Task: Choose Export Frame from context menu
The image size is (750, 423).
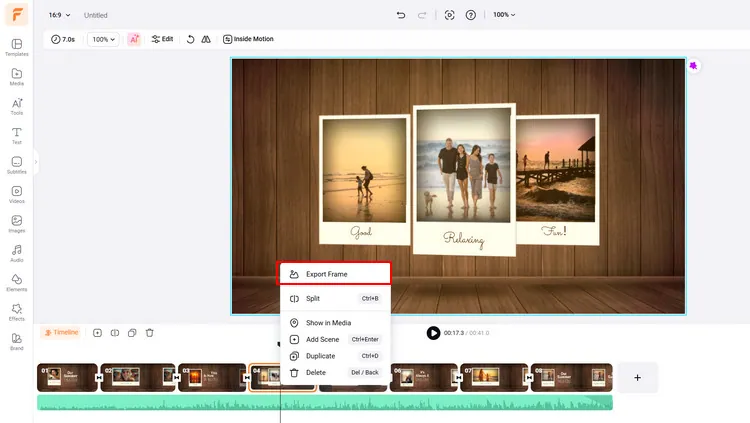Action: pos(333,273)
